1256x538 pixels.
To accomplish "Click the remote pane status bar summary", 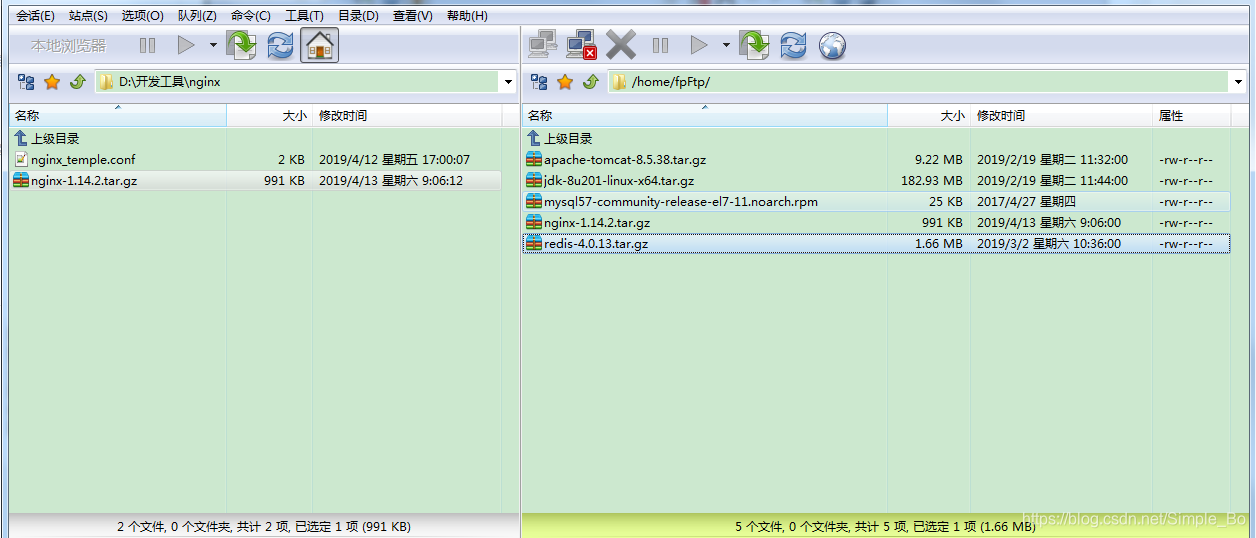I will point(886,526).
